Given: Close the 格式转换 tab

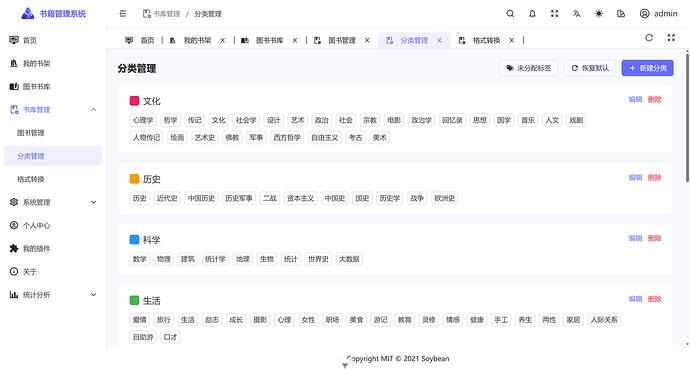Looking at the screenshot, I should [x=511, y=40].
